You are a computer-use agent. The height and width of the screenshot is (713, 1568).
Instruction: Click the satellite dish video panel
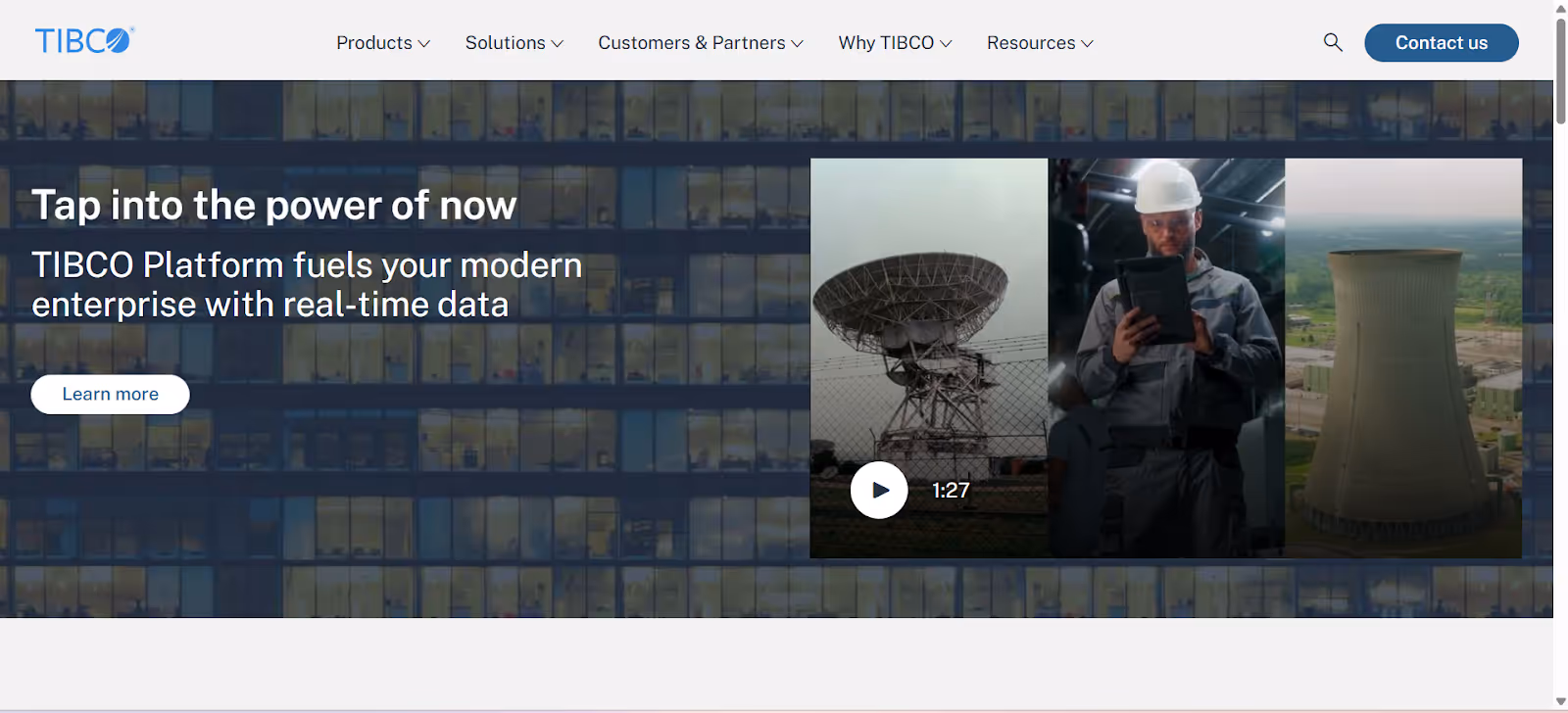click(929, 358)
